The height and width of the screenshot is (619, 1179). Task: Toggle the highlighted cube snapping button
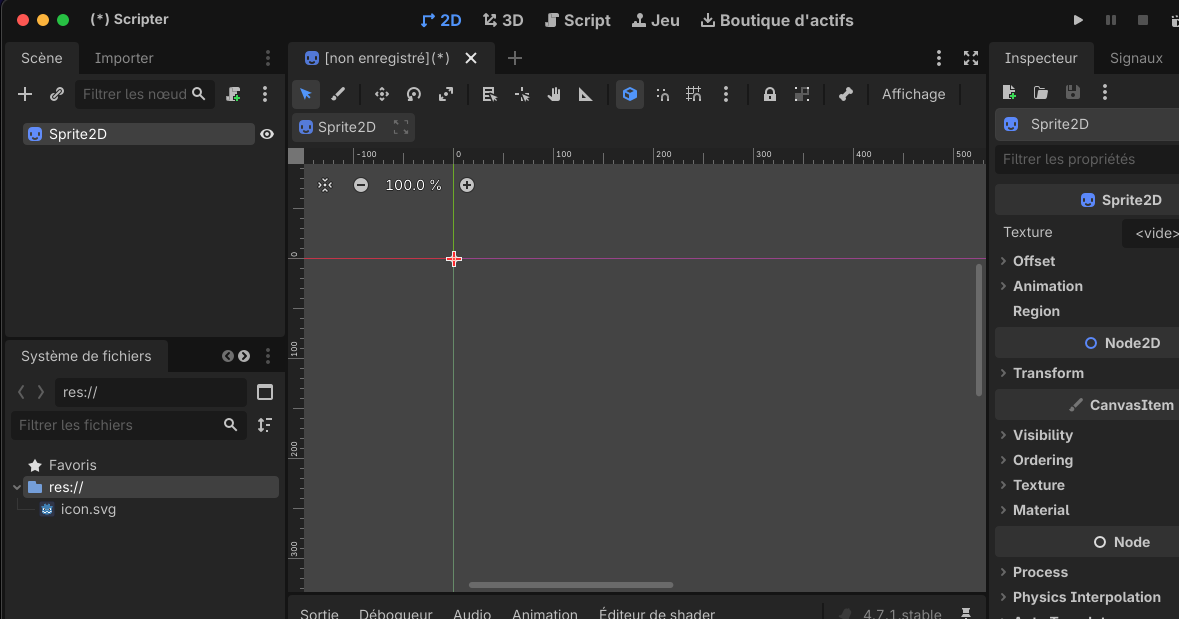pos(630,94)
